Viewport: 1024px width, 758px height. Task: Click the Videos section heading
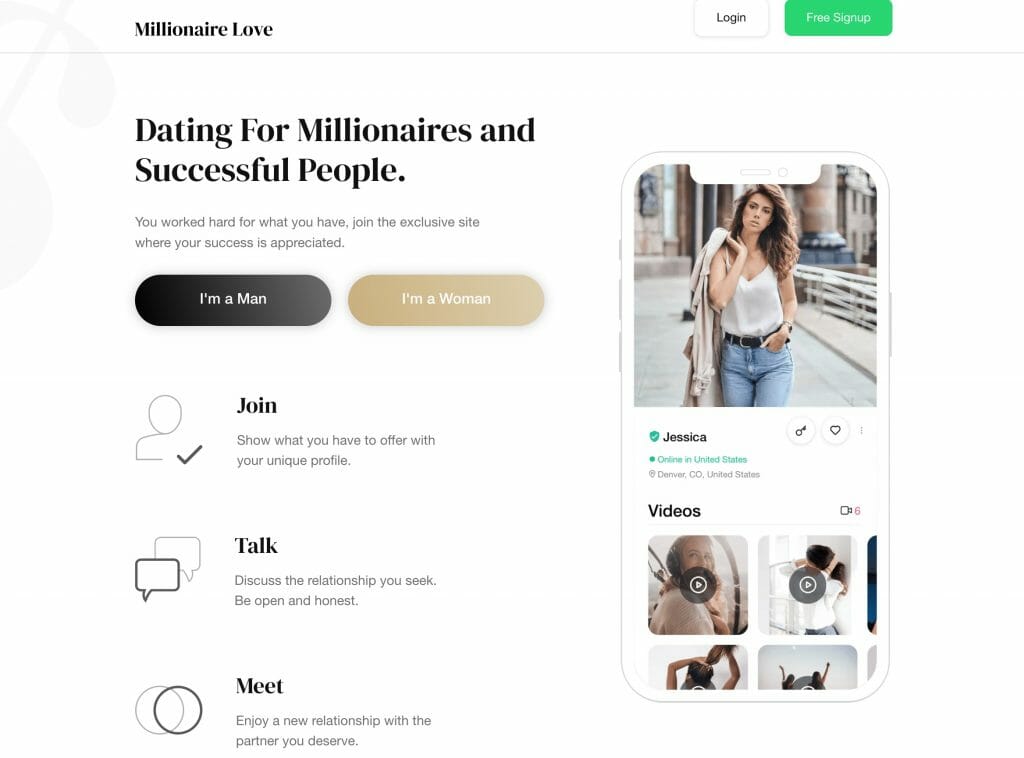[x=674, y=511]
